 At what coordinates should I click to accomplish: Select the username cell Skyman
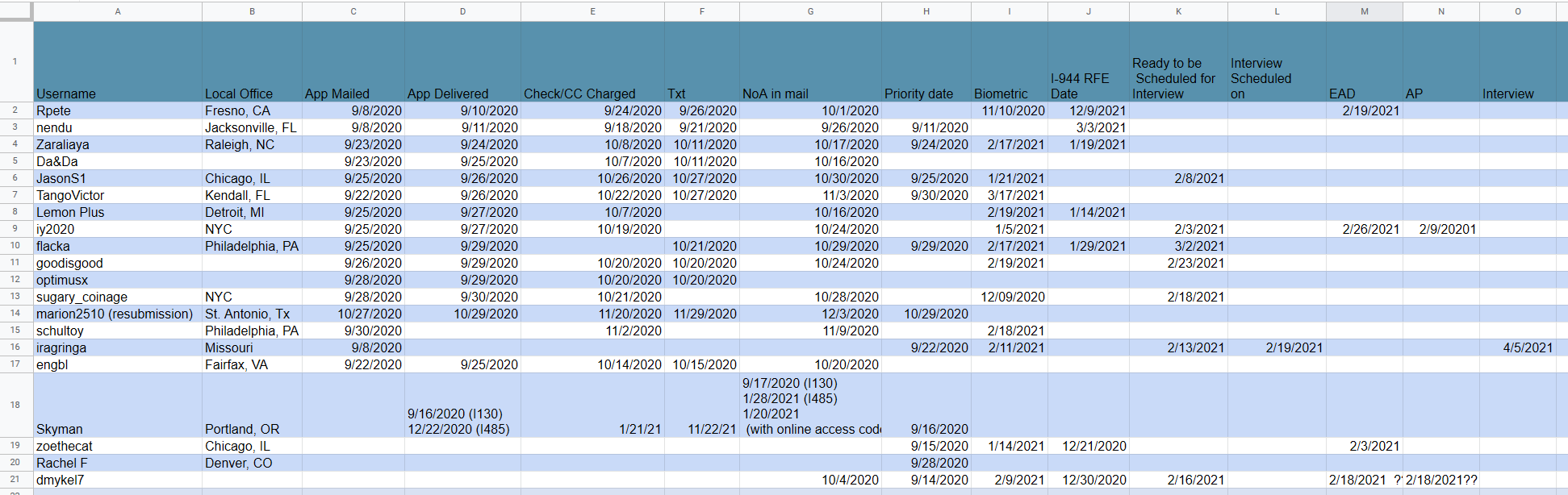[118, 405]
